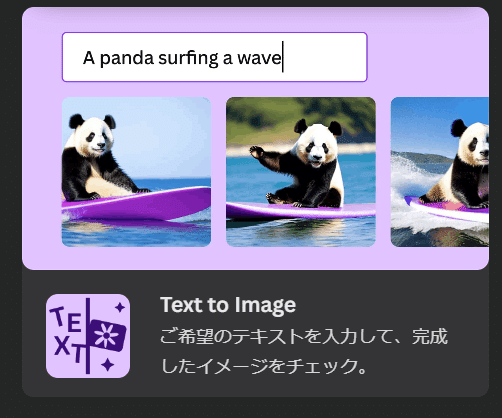The height and width of the screenshot is (418, 502).
Task: Click the flower picture inside the app icon
Action: (x=107, y=335)
